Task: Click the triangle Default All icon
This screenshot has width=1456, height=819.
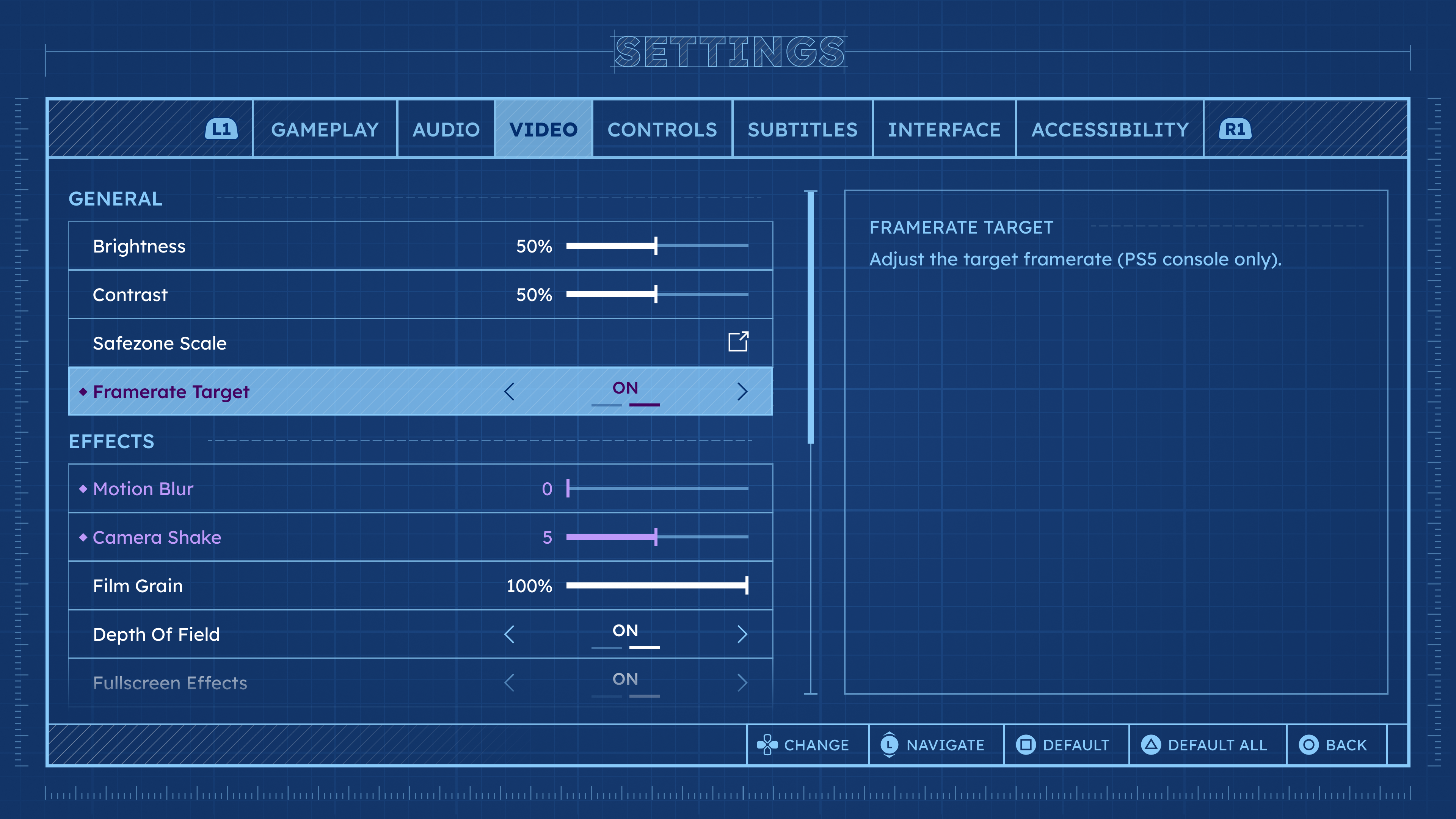Action: [x=1151, y=745]
